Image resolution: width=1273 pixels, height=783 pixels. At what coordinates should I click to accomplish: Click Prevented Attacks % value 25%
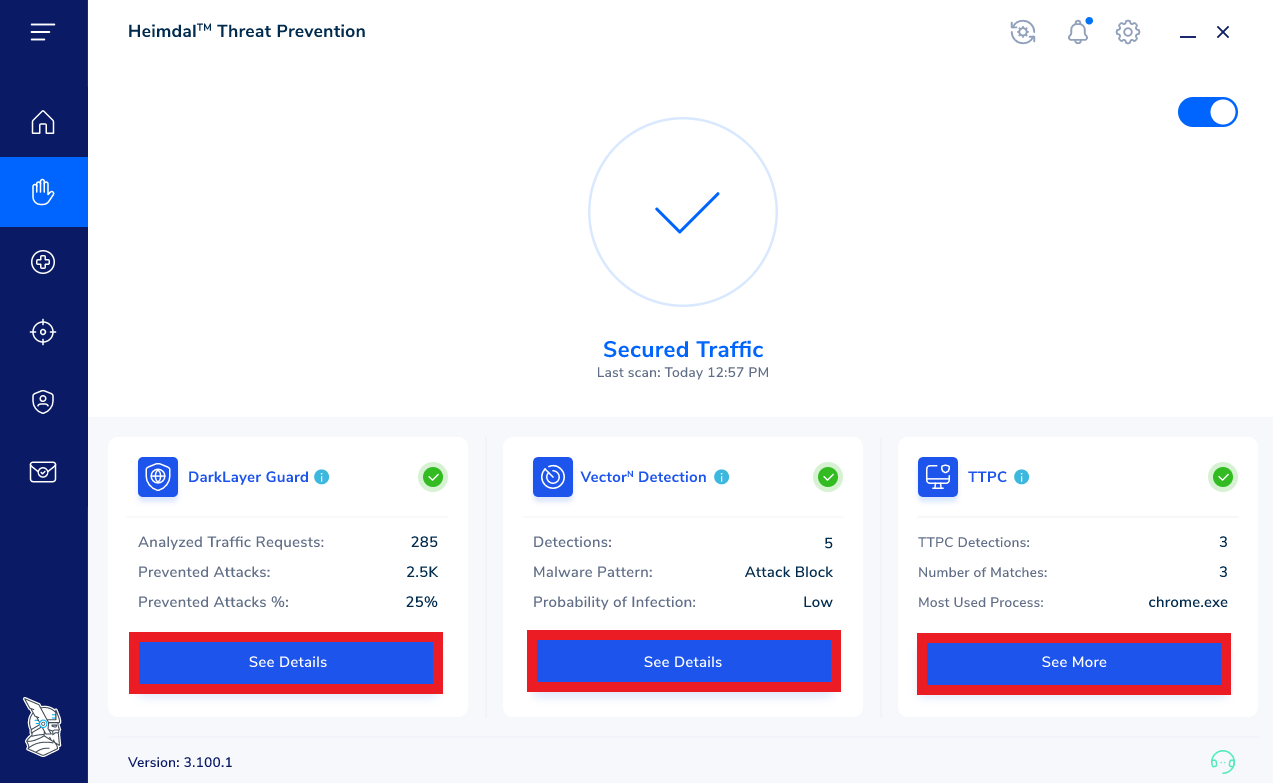pos(422,602)
